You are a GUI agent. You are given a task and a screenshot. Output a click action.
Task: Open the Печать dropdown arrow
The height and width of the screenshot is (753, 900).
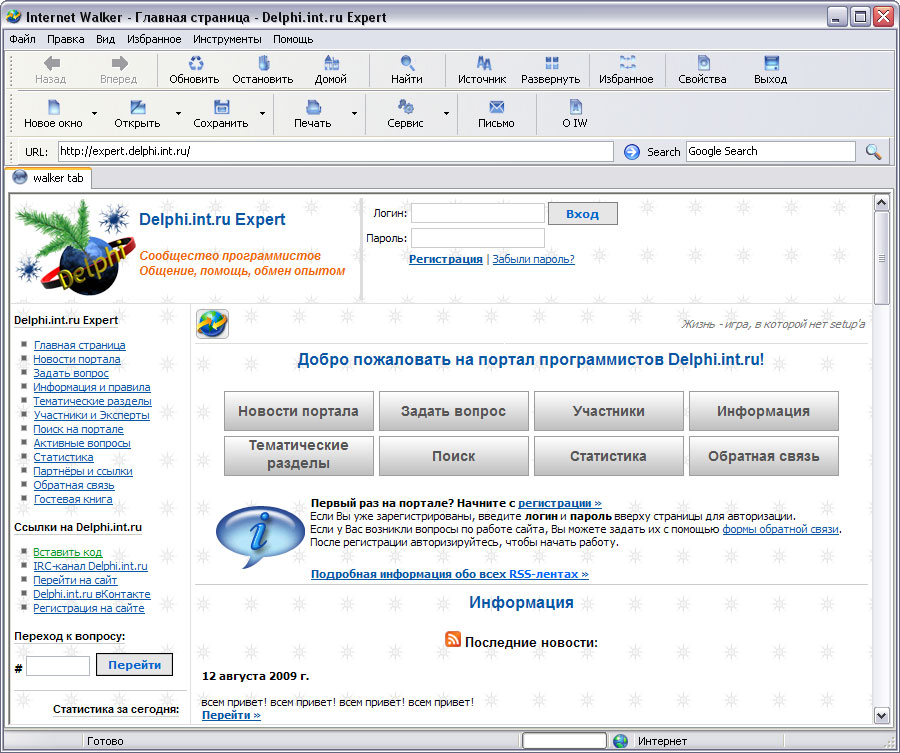354,114
